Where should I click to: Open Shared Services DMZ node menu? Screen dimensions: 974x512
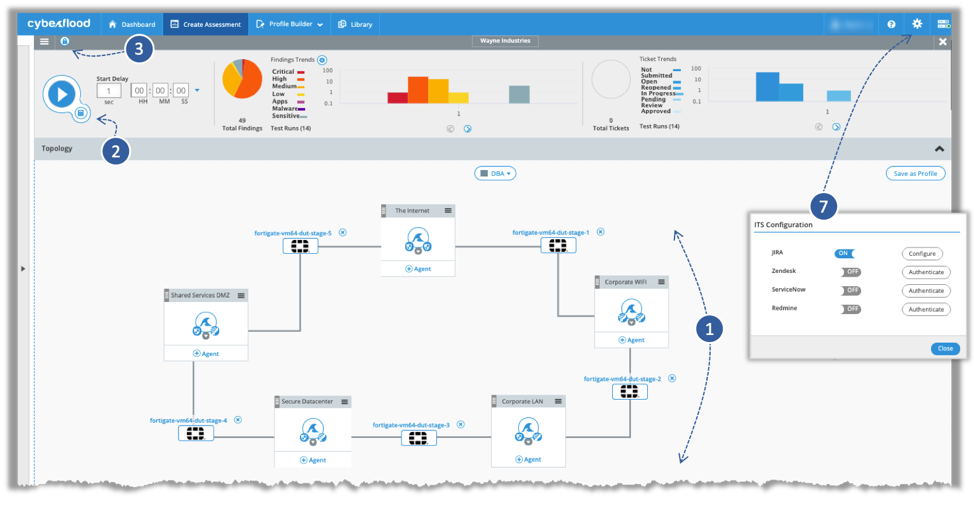(241, 296)
